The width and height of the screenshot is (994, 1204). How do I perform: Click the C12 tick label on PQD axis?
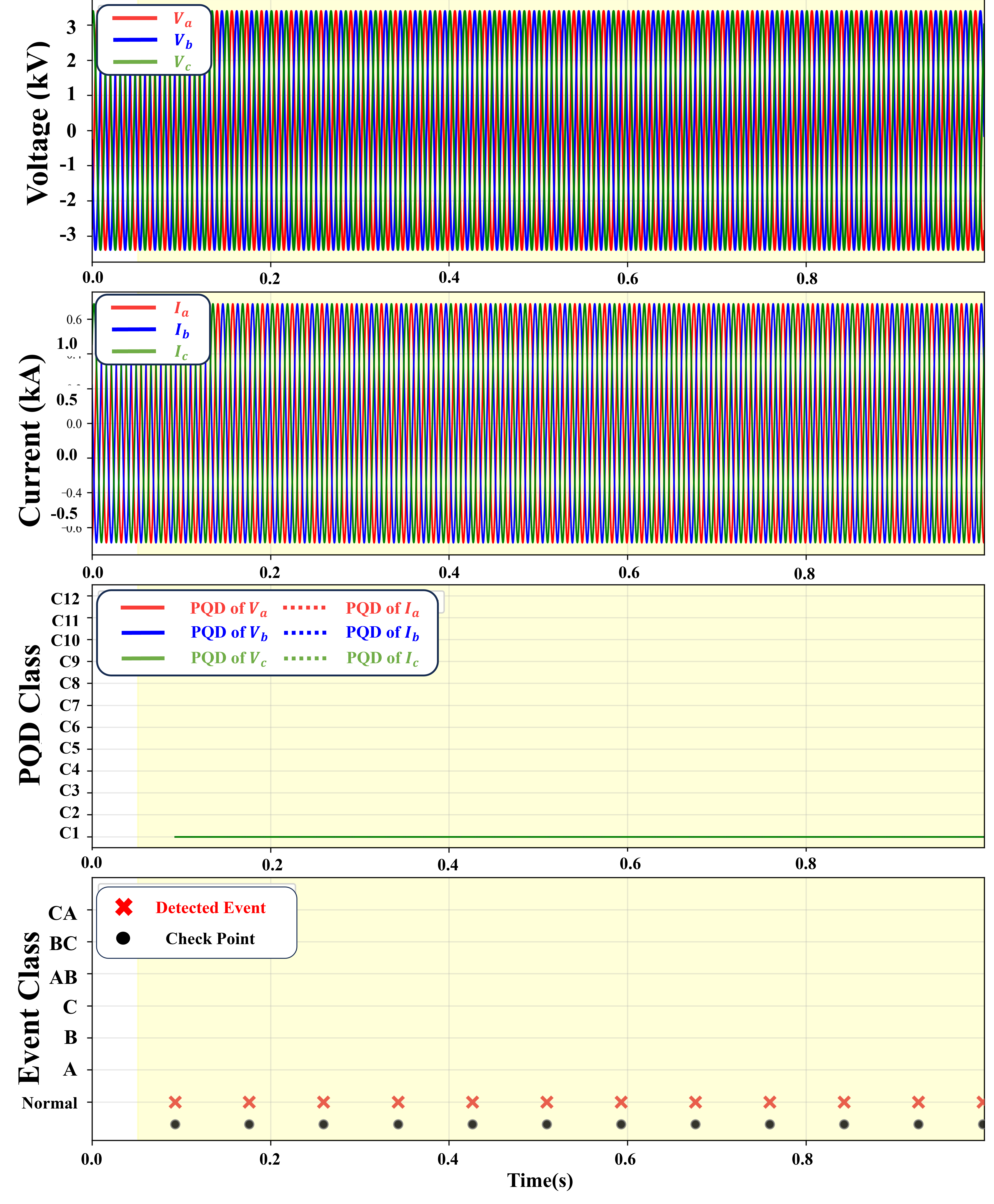point(65,599)
